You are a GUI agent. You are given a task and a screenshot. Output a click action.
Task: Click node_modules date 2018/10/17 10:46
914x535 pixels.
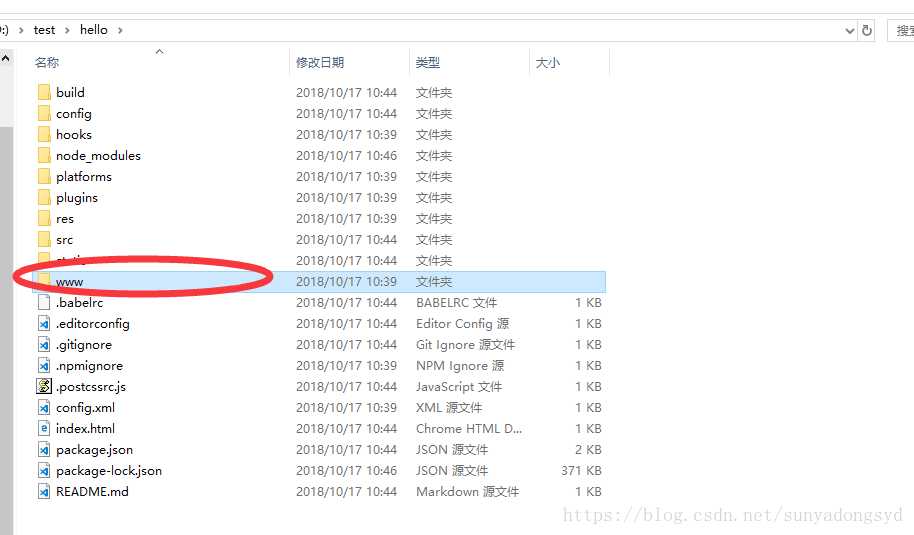(346, 156)
